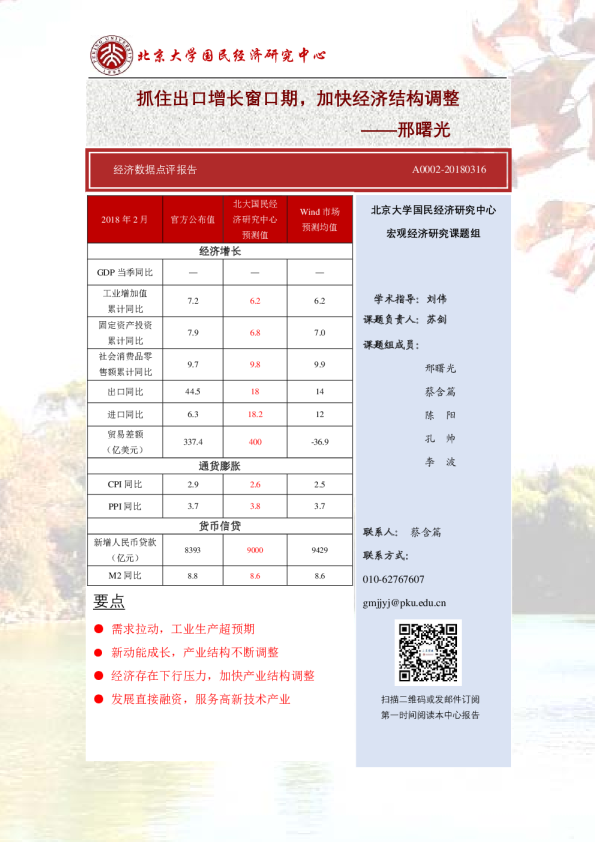Select the official retail sales value 9.7
595x842 pixels.
(193, 364)
